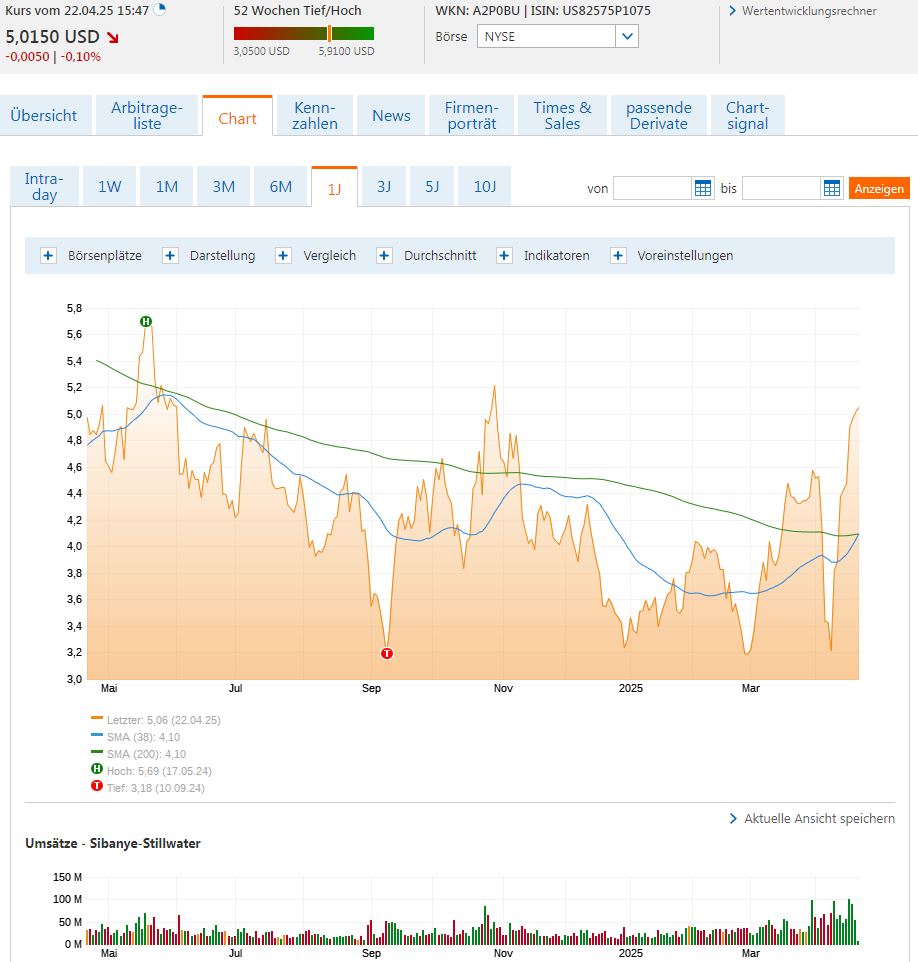Screen dimensions: 918x962
Task: Select the green H high marker on the chart
Action: [146, 321]
